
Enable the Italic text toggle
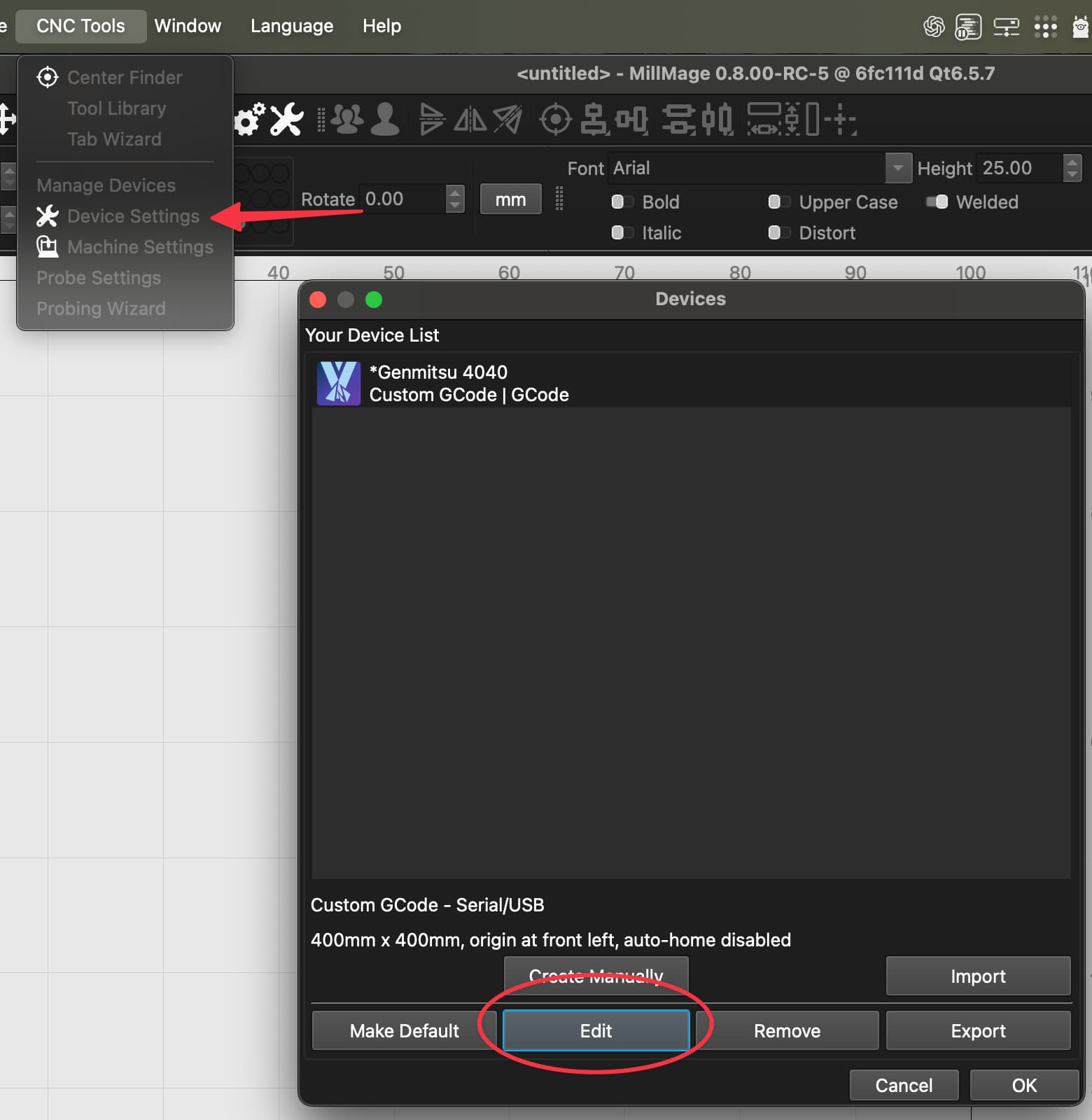[621, 233]
